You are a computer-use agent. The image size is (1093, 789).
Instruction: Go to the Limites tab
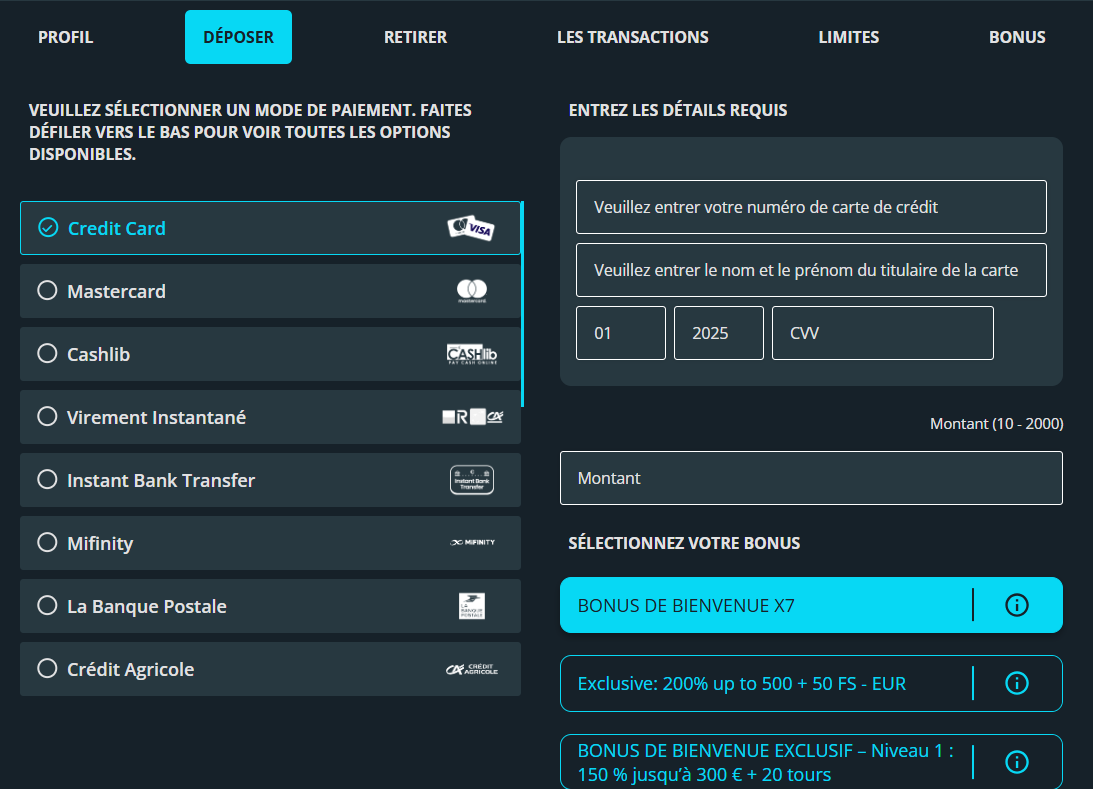[848, 37]
